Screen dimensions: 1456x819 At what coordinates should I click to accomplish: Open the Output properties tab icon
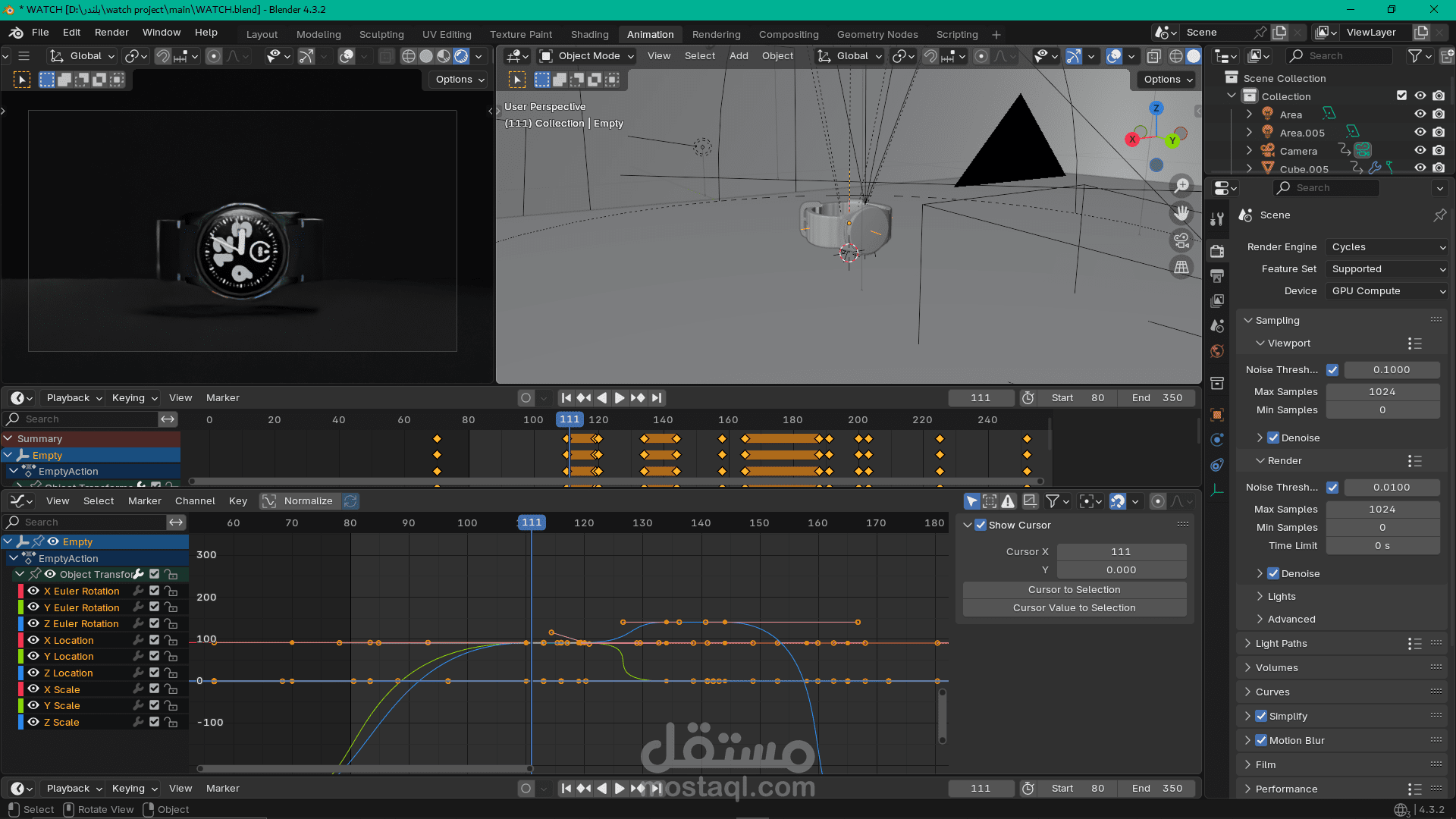pos(1217,276)
